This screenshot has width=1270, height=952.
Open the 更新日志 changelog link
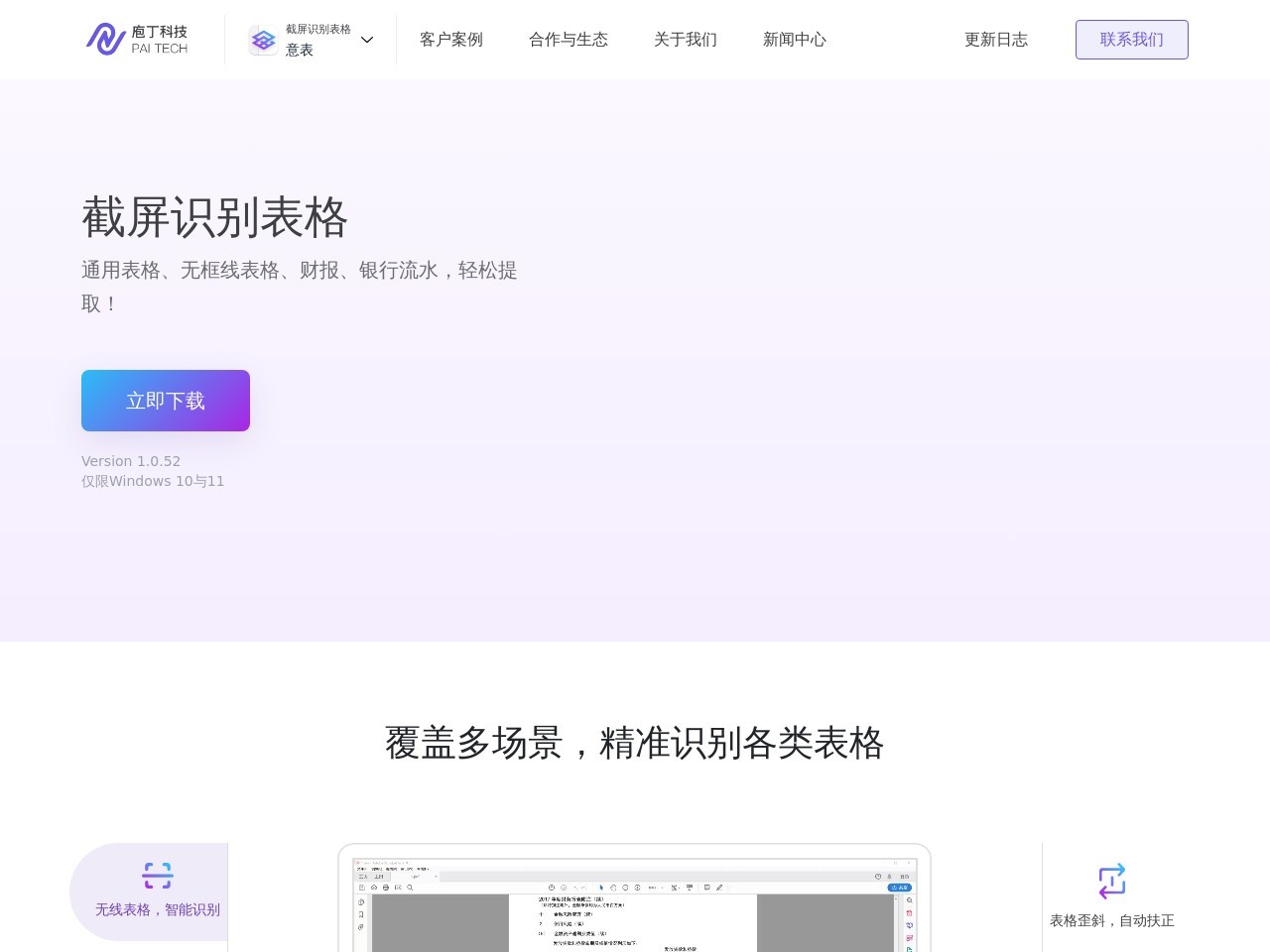click(996, 40)
